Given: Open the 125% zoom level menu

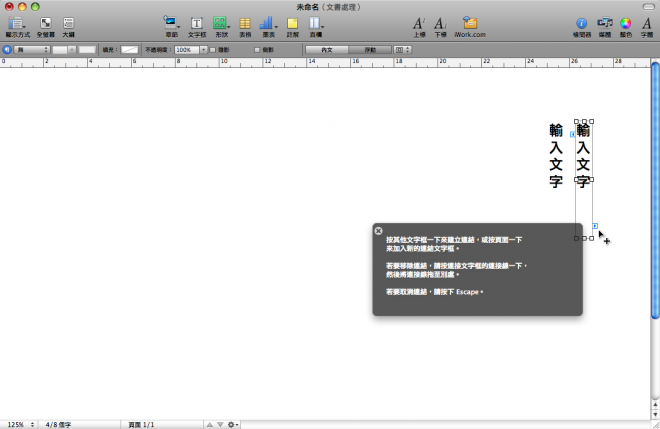Looking at the screenshot, I should [x=16, y=424].
